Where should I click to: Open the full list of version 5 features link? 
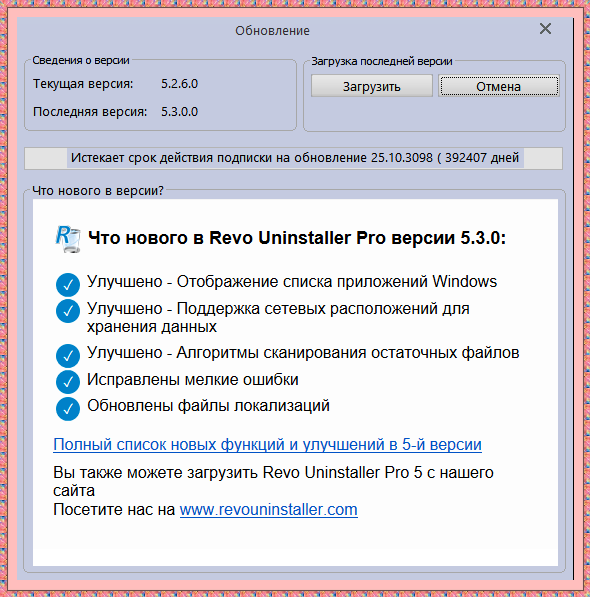click(267, 444)
